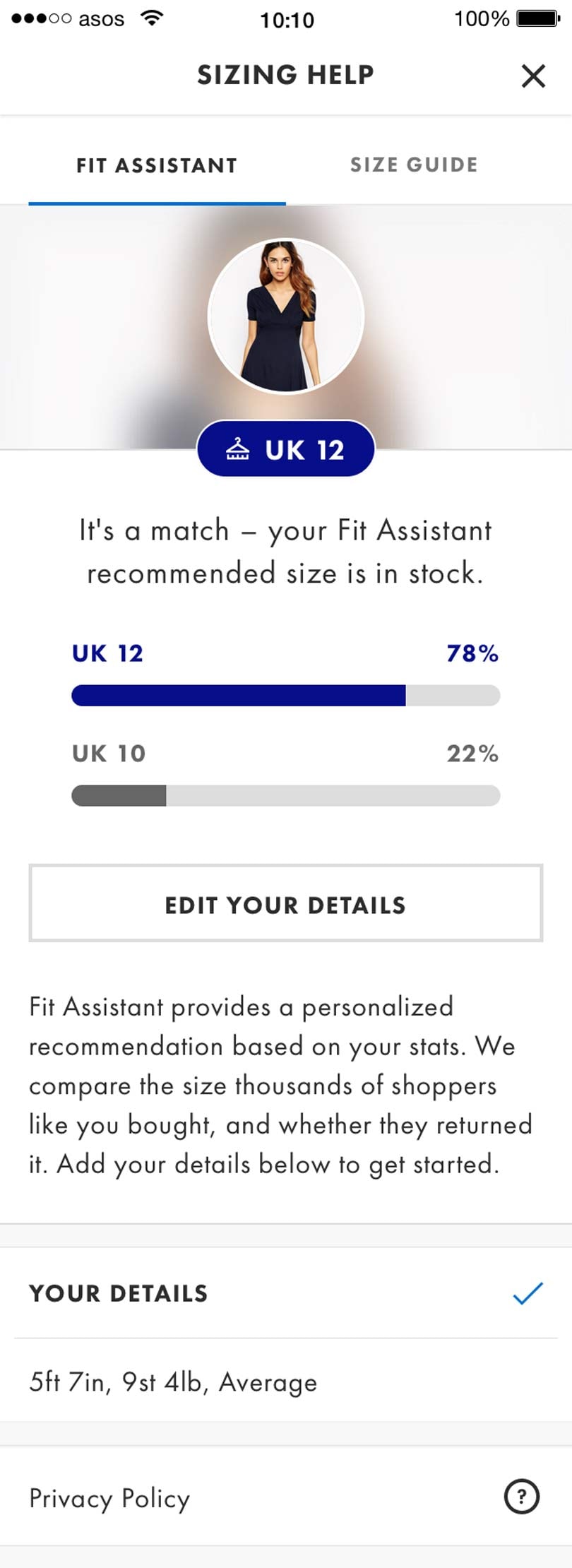Select the 5ft 7in, 9st 4lb, Average row
572x1568 pixels.
[x=173, y=1382]
